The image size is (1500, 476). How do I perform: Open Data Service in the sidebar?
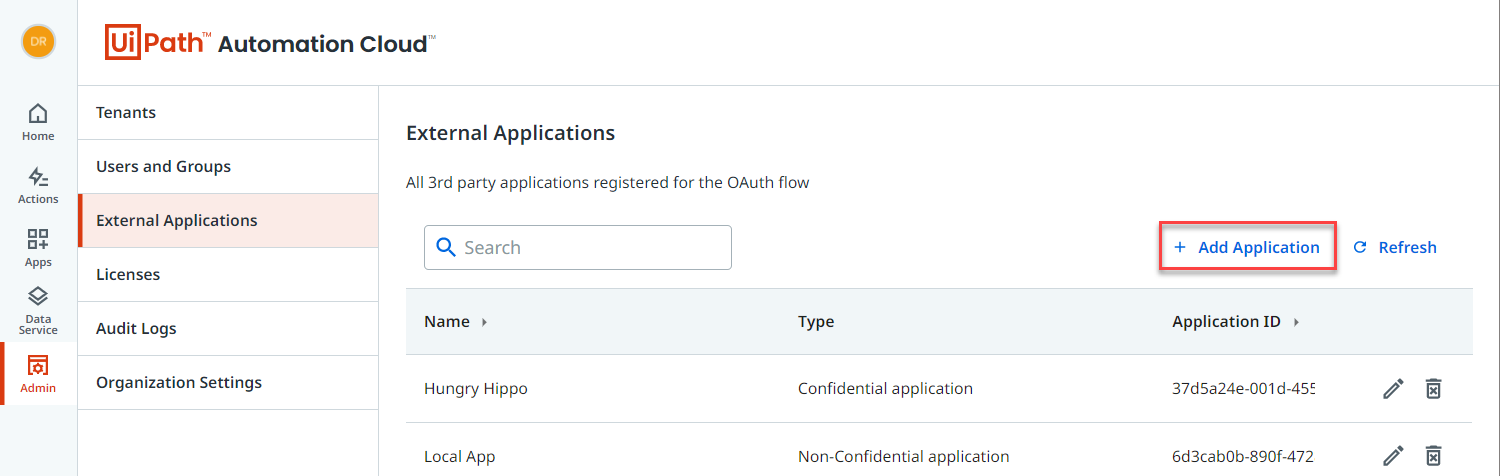tap(38, 311)
